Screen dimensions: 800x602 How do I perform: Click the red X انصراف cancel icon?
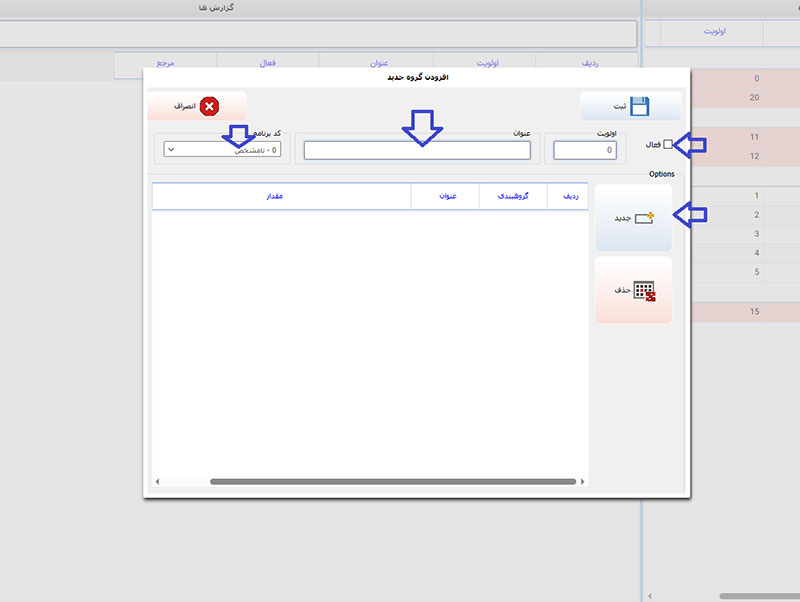point(209,106)
